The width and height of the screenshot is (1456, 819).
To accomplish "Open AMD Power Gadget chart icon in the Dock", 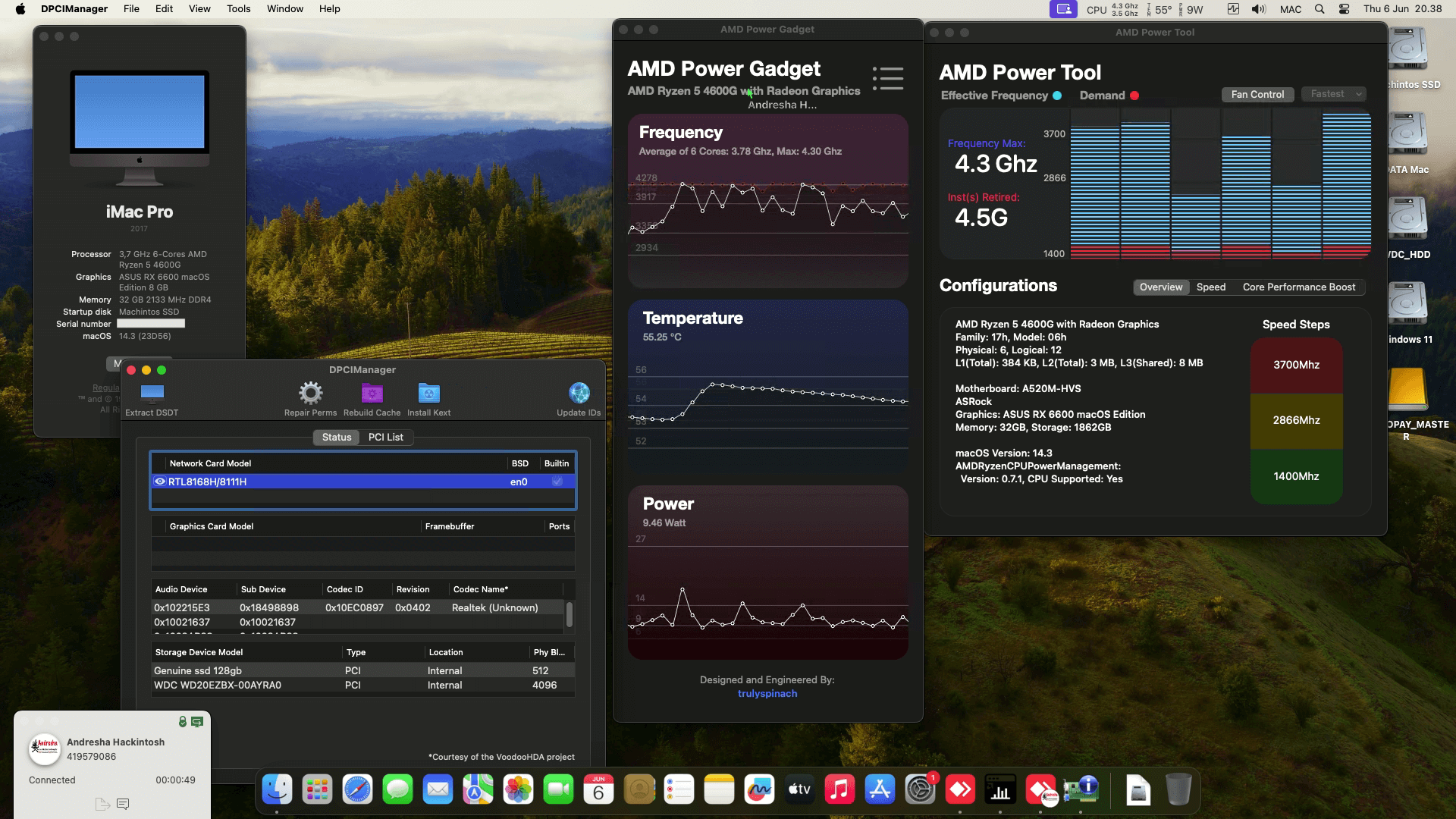I will coord(1000,790).
